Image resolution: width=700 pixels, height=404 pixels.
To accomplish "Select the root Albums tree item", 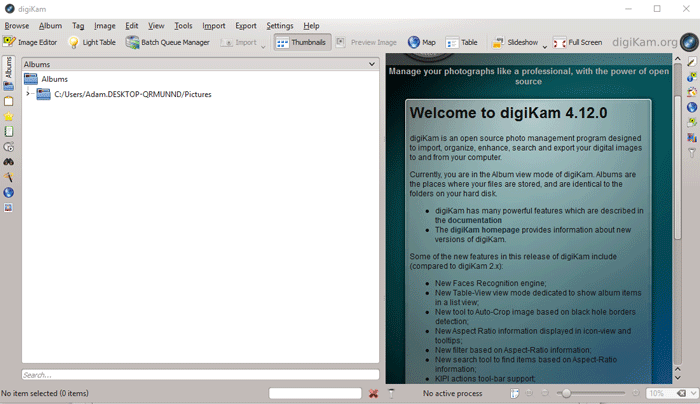I will coord(54,79).
